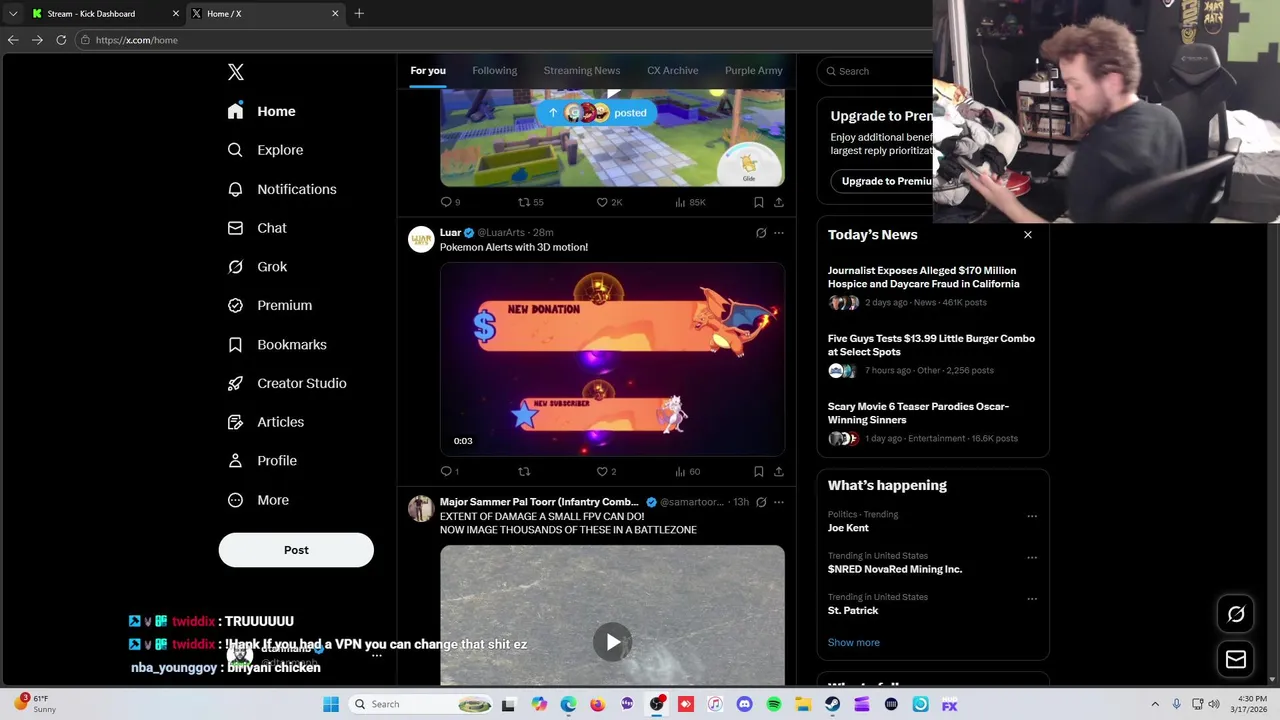Open options for Joe Kent trend

tap(1032, 516)
